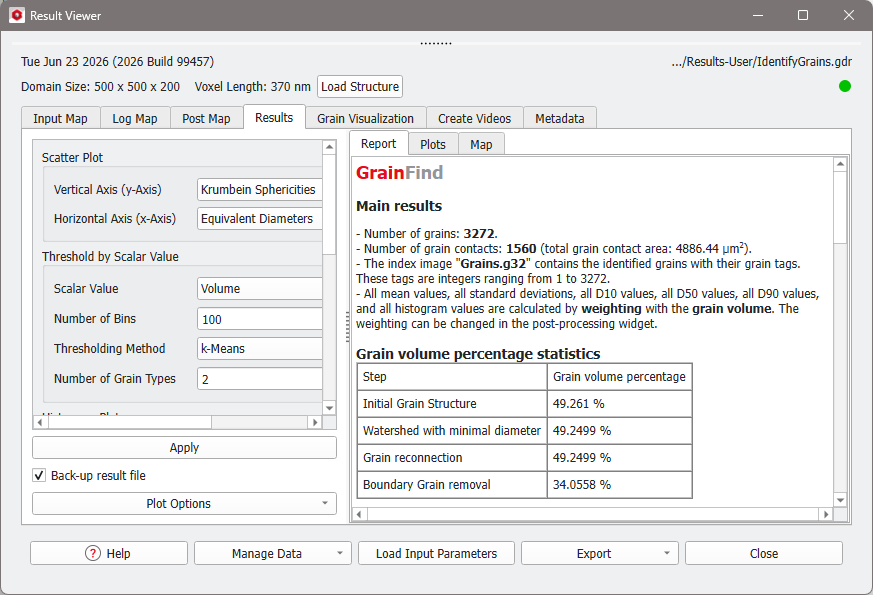Screen dimensions: 873x595
Task: Minimize the Result Viewer window
Action: click(758, 15)
